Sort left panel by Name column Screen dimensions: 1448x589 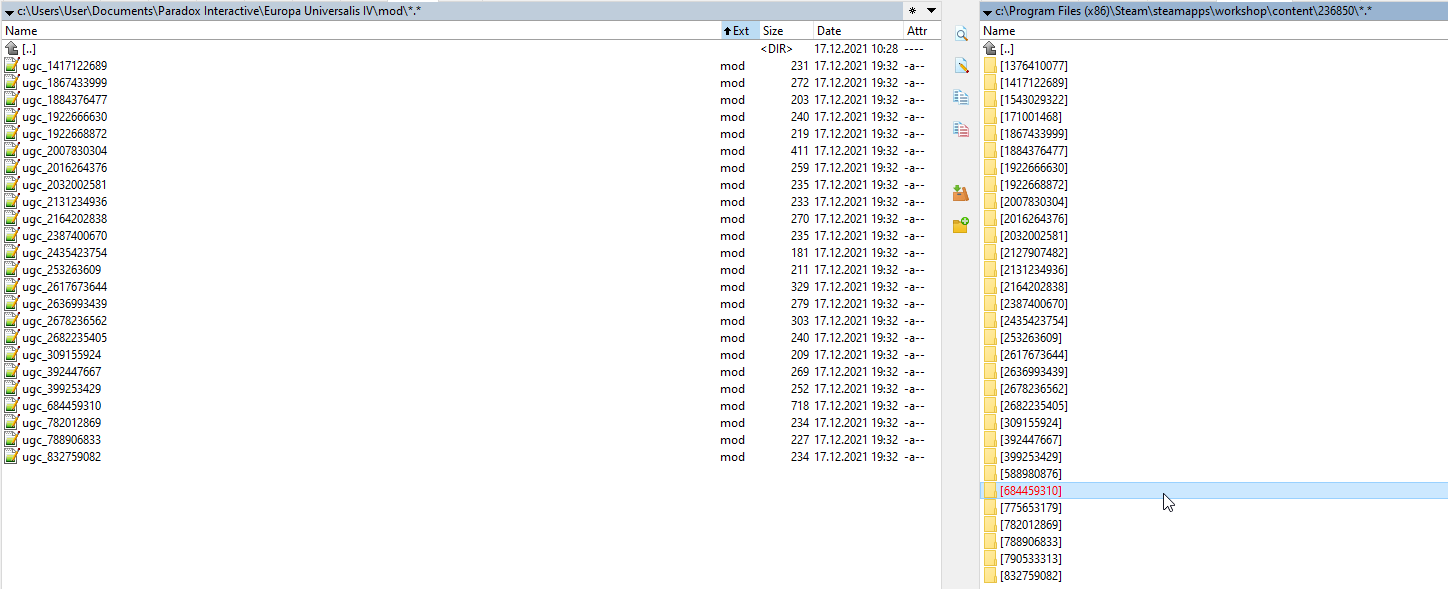click(360, 31)
